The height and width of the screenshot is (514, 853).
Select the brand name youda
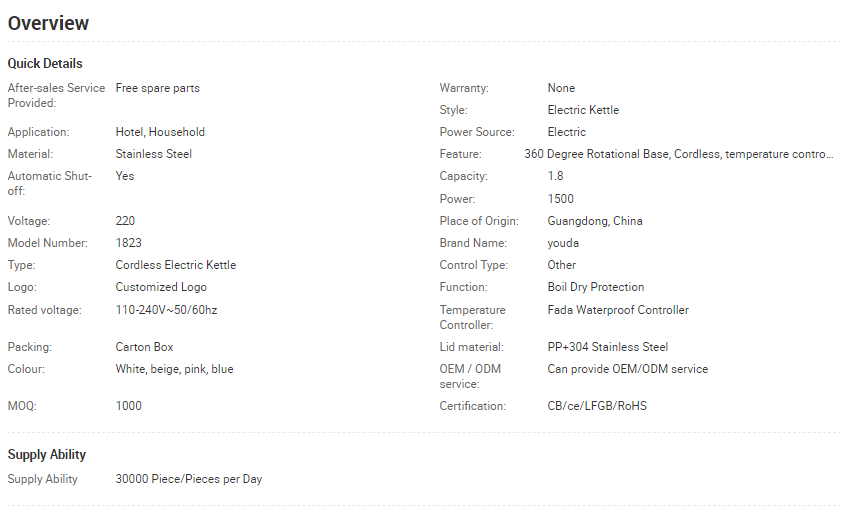pos(563,243)
